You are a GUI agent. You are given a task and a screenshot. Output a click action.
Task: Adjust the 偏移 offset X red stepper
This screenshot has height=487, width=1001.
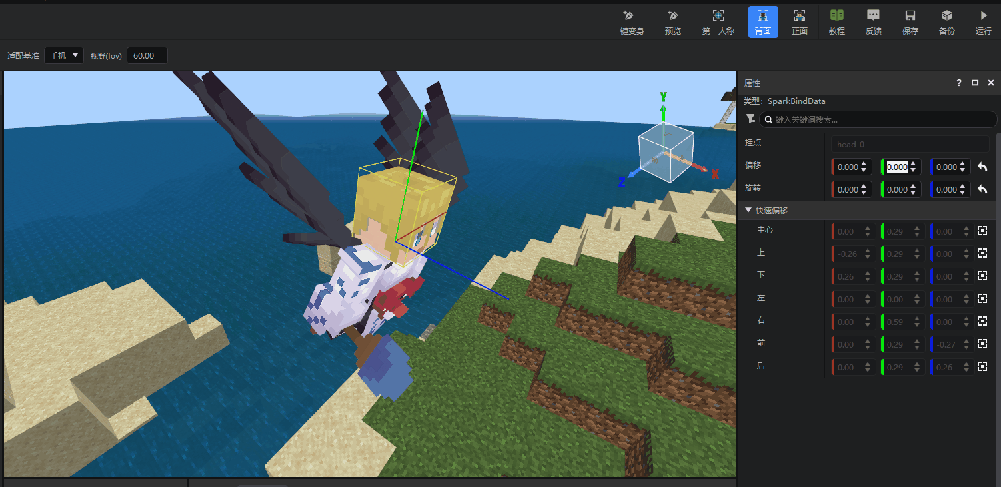pos(864,167)
